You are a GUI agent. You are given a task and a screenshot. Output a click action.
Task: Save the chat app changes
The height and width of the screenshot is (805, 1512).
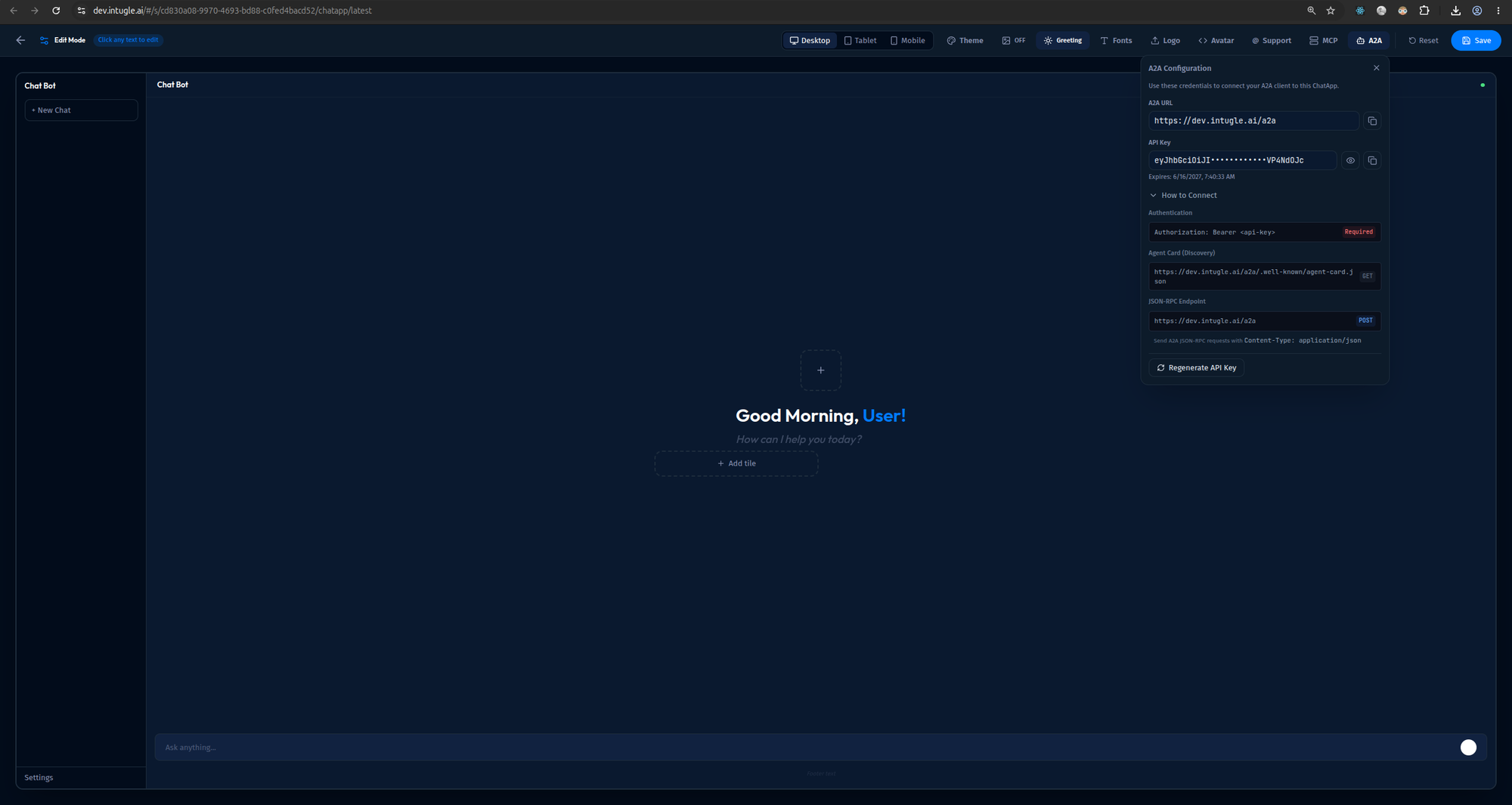(x=1476, y=41)
